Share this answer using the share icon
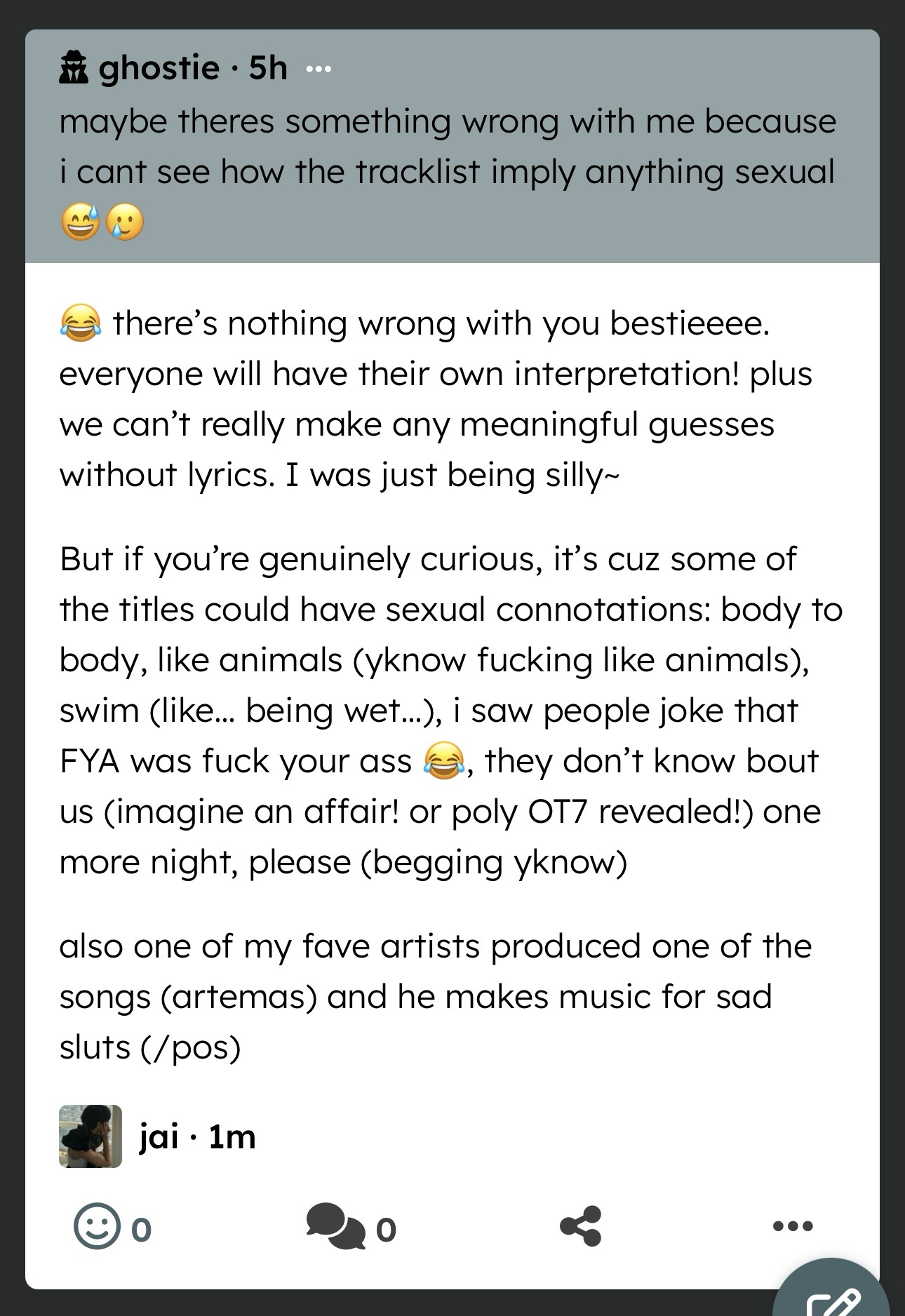Image resolution: width=905 pixels, height=1316 pixels. [x=580, y=1226]
